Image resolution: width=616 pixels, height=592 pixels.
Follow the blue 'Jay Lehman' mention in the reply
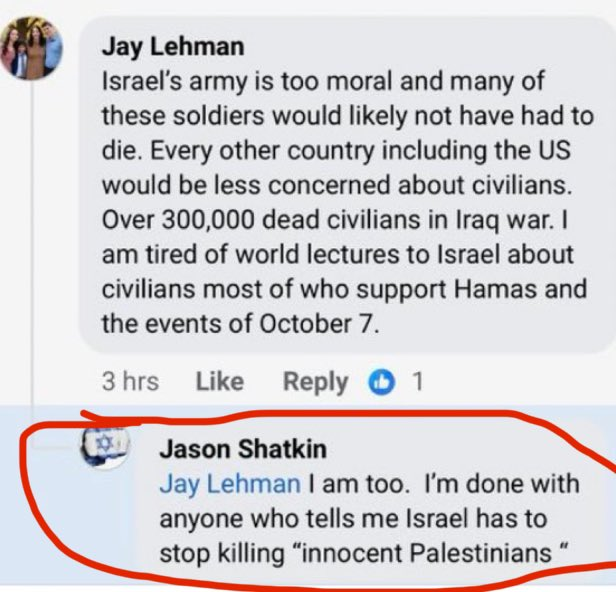pos(229,484)
